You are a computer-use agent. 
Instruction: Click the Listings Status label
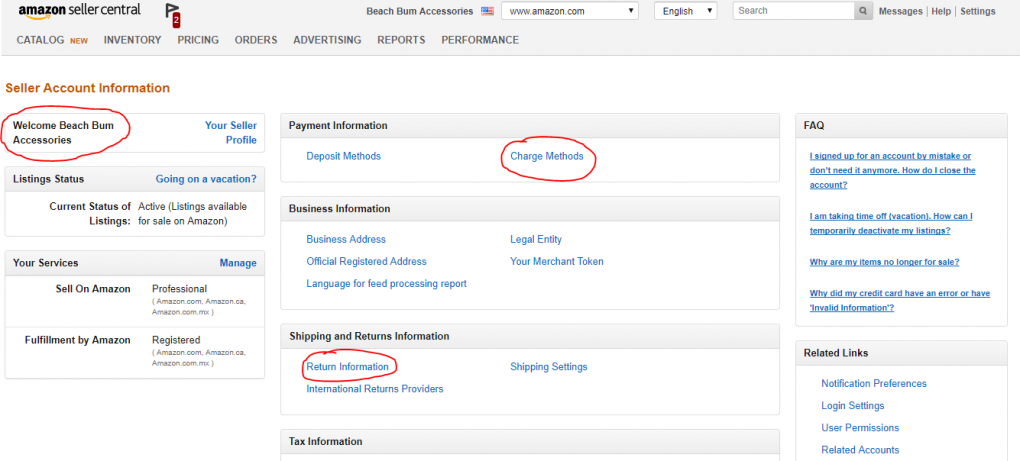[x=48, y=179]
